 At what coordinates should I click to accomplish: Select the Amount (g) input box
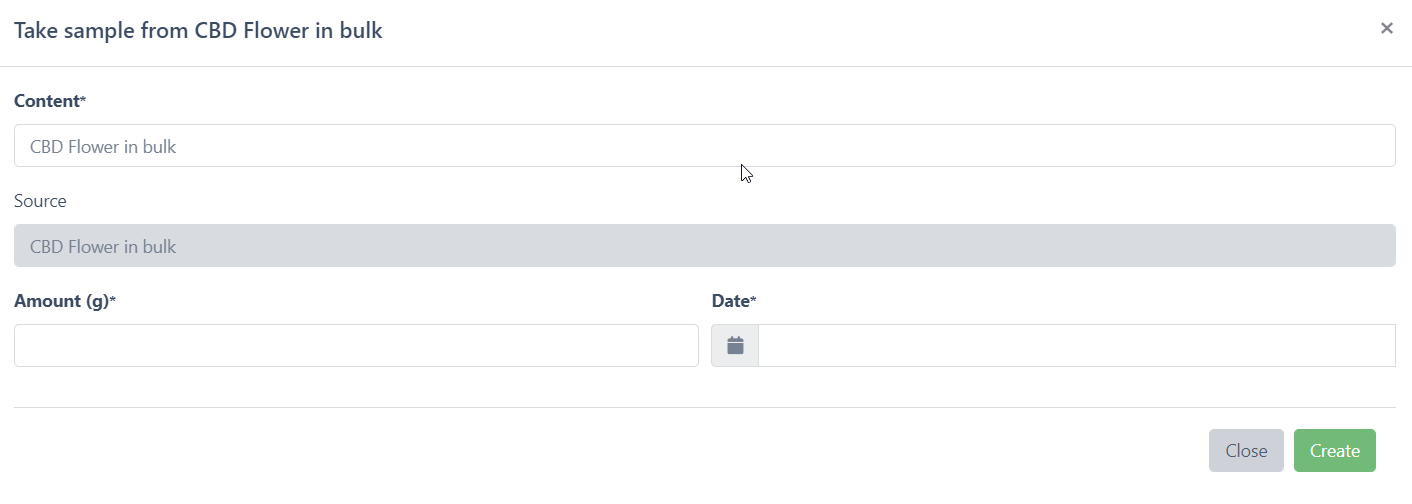(x=356, y=346)
